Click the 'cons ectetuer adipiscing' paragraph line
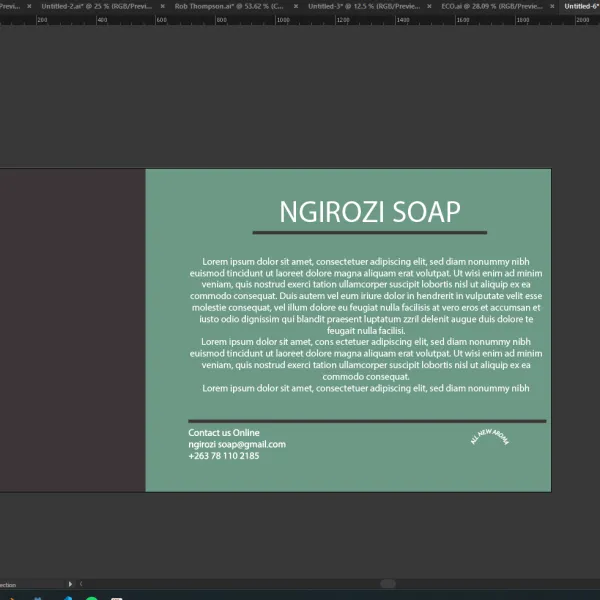The height and width of the screenshot is (600, 600). point(366,342)
